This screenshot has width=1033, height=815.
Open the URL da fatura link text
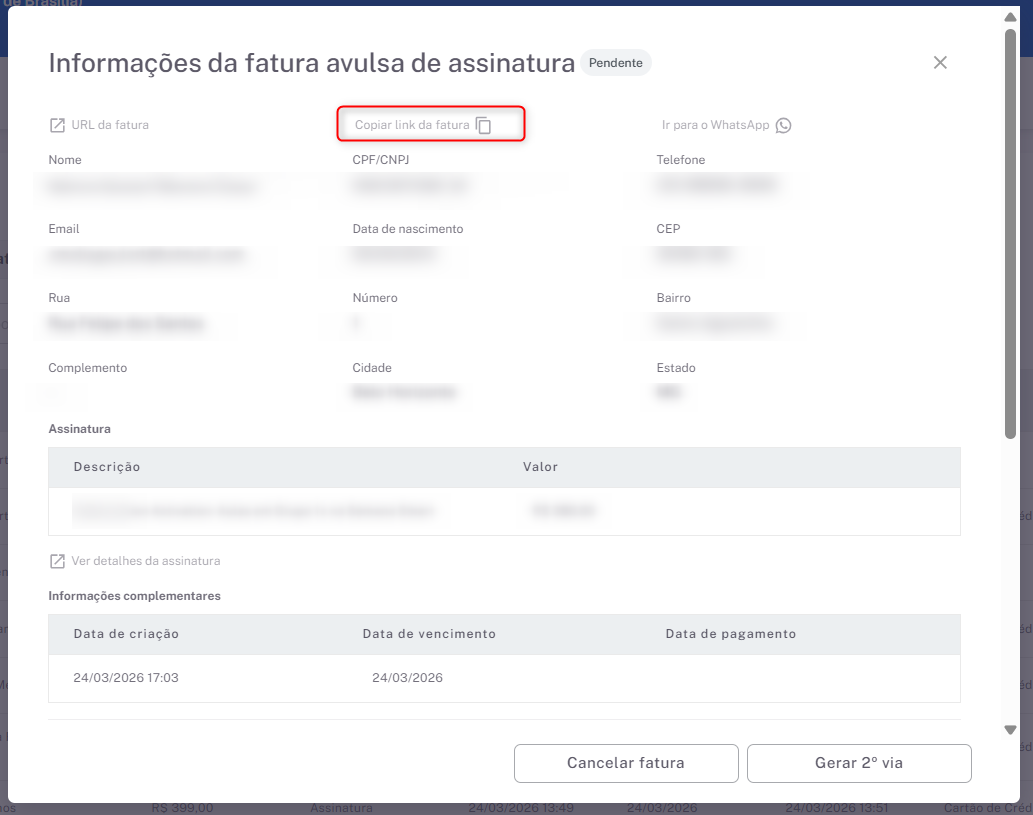[110, 126]
